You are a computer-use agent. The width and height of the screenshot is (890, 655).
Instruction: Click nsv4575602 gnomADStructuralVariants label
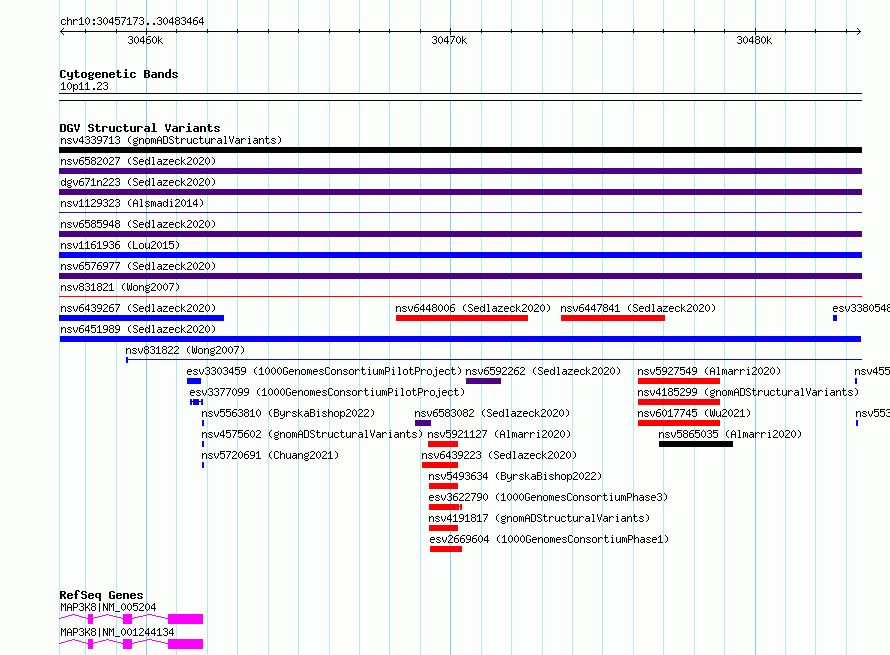point(312,434)
